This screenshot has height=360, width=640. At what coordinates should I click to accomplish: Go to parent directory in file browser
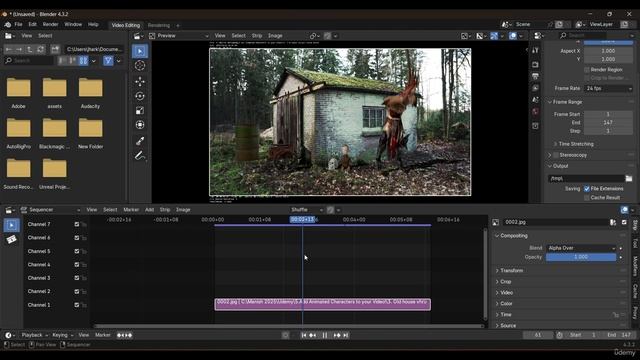[x=30, y=49]
